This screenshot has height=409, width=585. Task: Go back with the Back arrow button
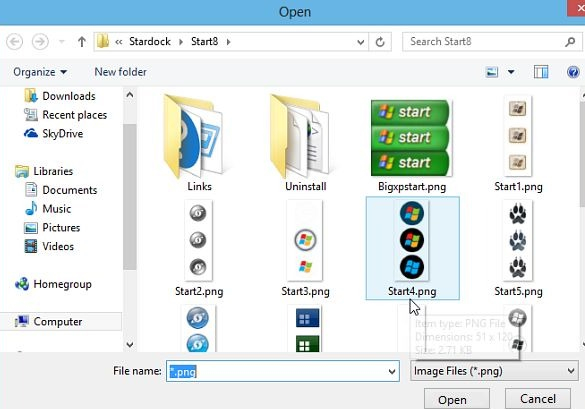[15, 41]
